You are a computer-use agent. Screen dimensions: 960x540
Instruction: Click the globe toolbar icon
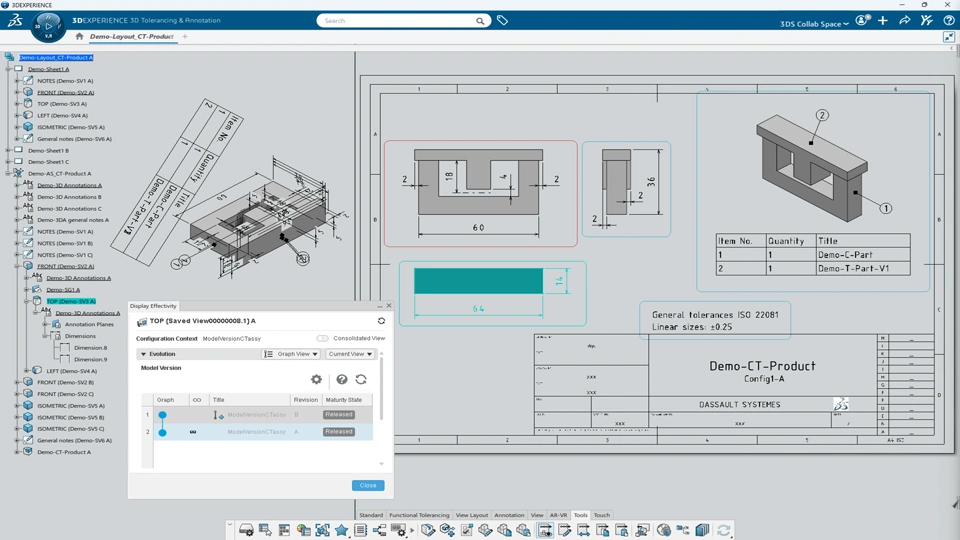pos(664,530)
